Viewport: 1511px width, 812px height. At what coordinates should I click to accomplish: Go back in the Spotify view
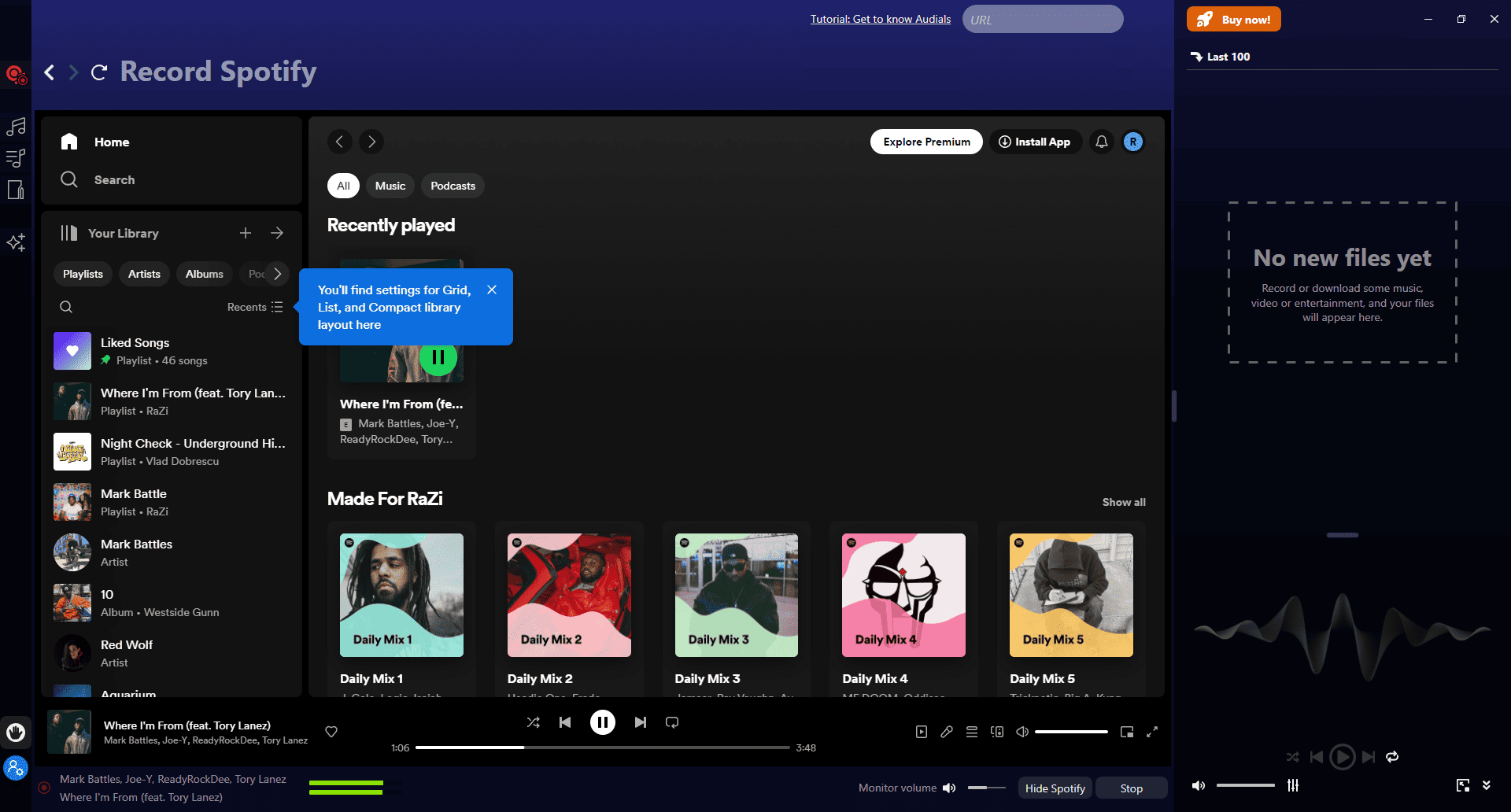[x=340, y=142]
